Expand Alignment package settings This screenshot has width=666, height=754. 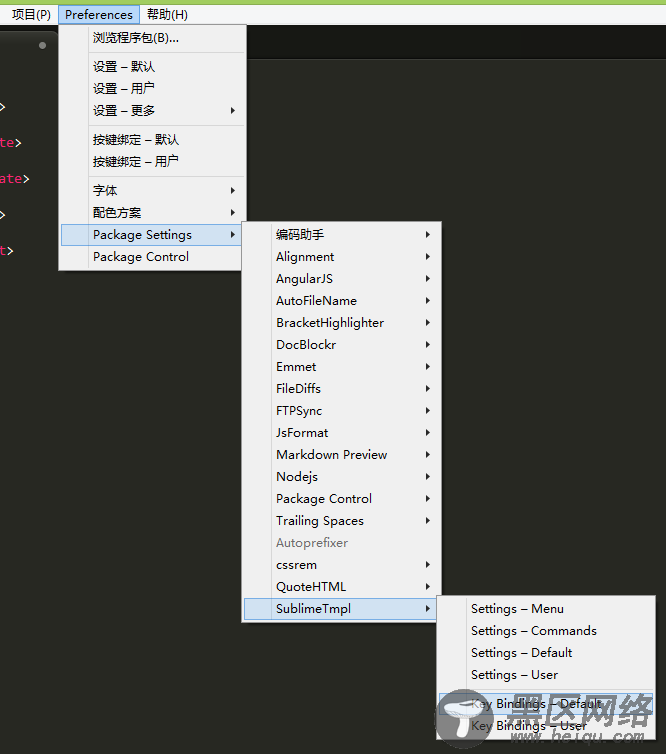[x=341, y=257]
